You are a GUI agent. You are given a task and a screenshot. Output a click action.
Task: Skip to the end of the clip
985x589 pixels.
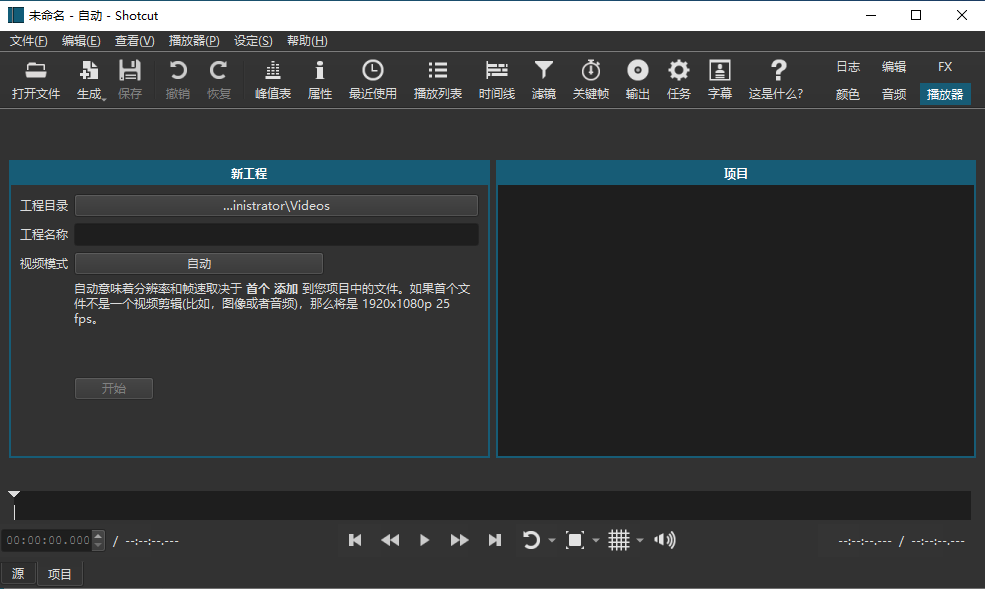tap(494, 540)
